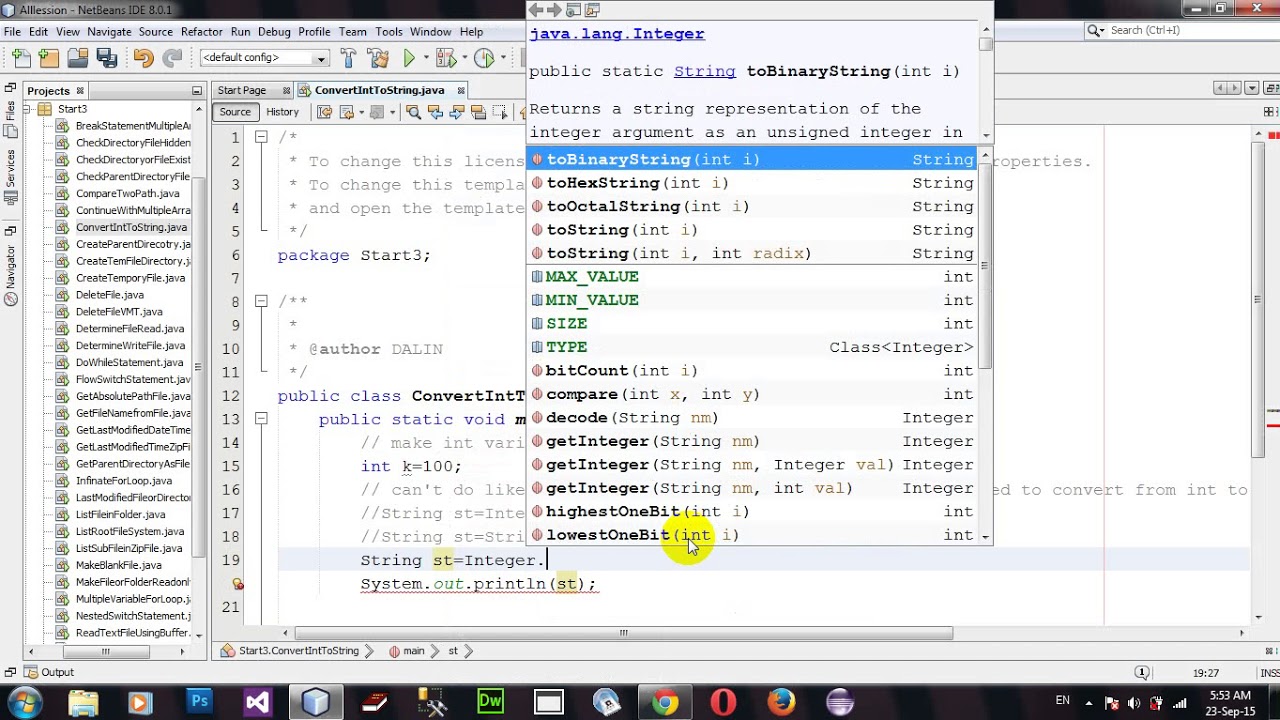This screenshot has height=720, width=1280.
Task: Open the Debug menu
Action: click(274, 32)
